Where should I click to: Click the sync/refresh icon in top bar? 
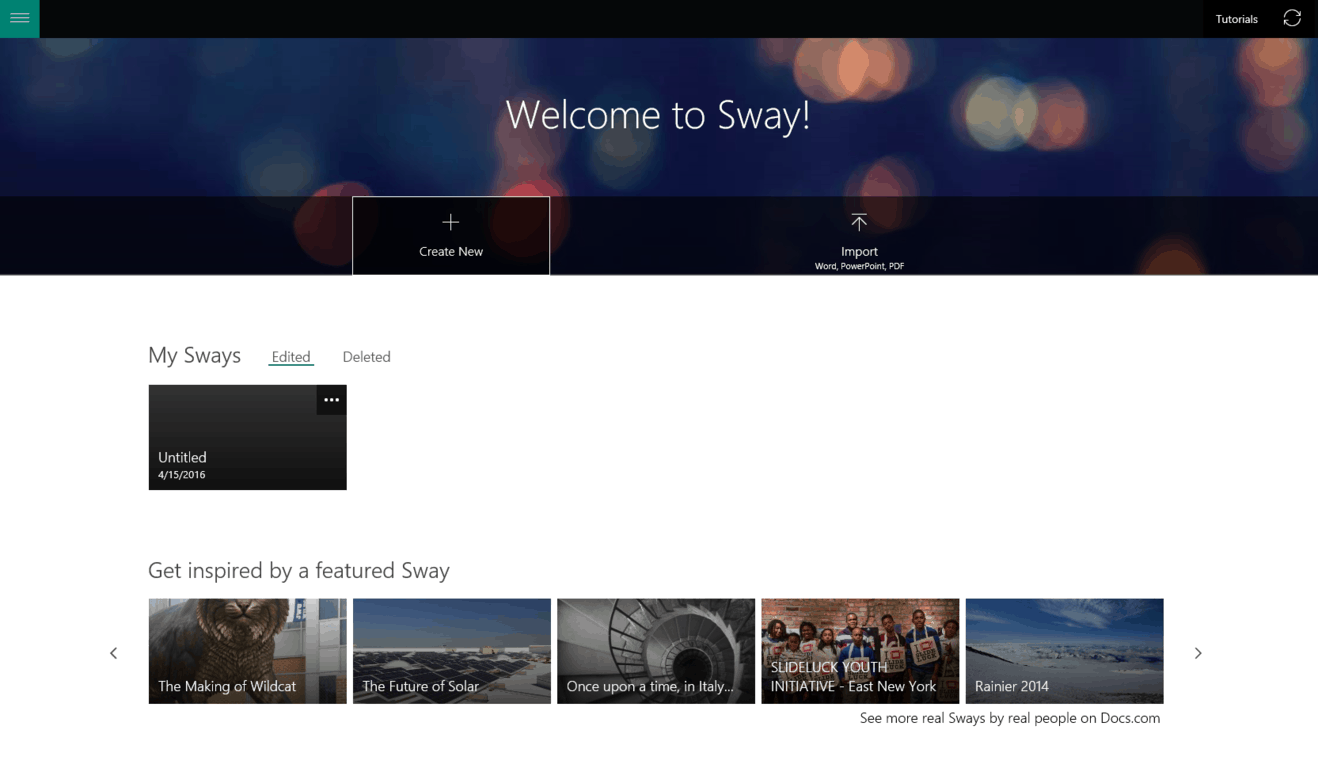pos(1292,18)
